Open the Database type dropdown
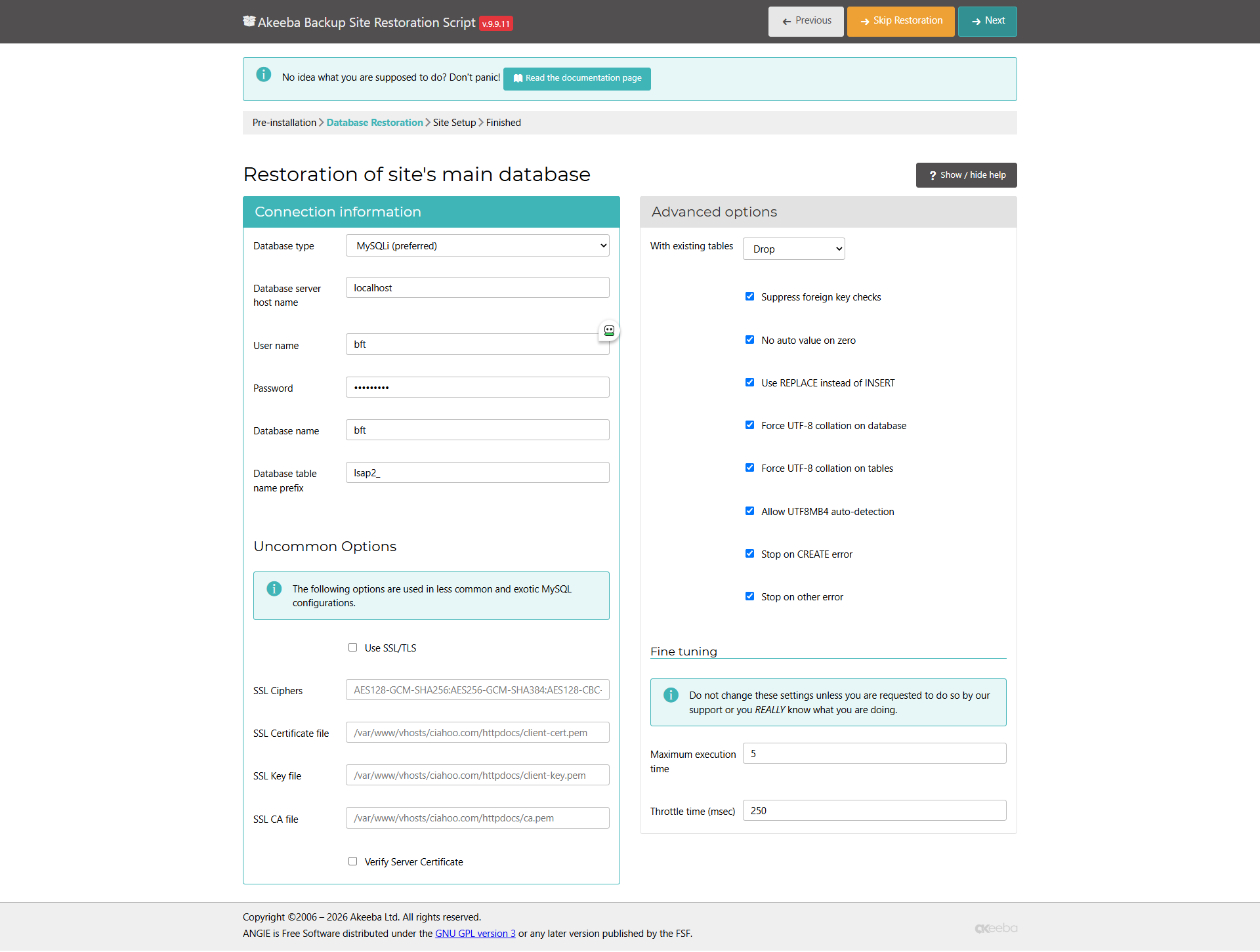This screenshot has height=952, width=1260. coord(478,246)
